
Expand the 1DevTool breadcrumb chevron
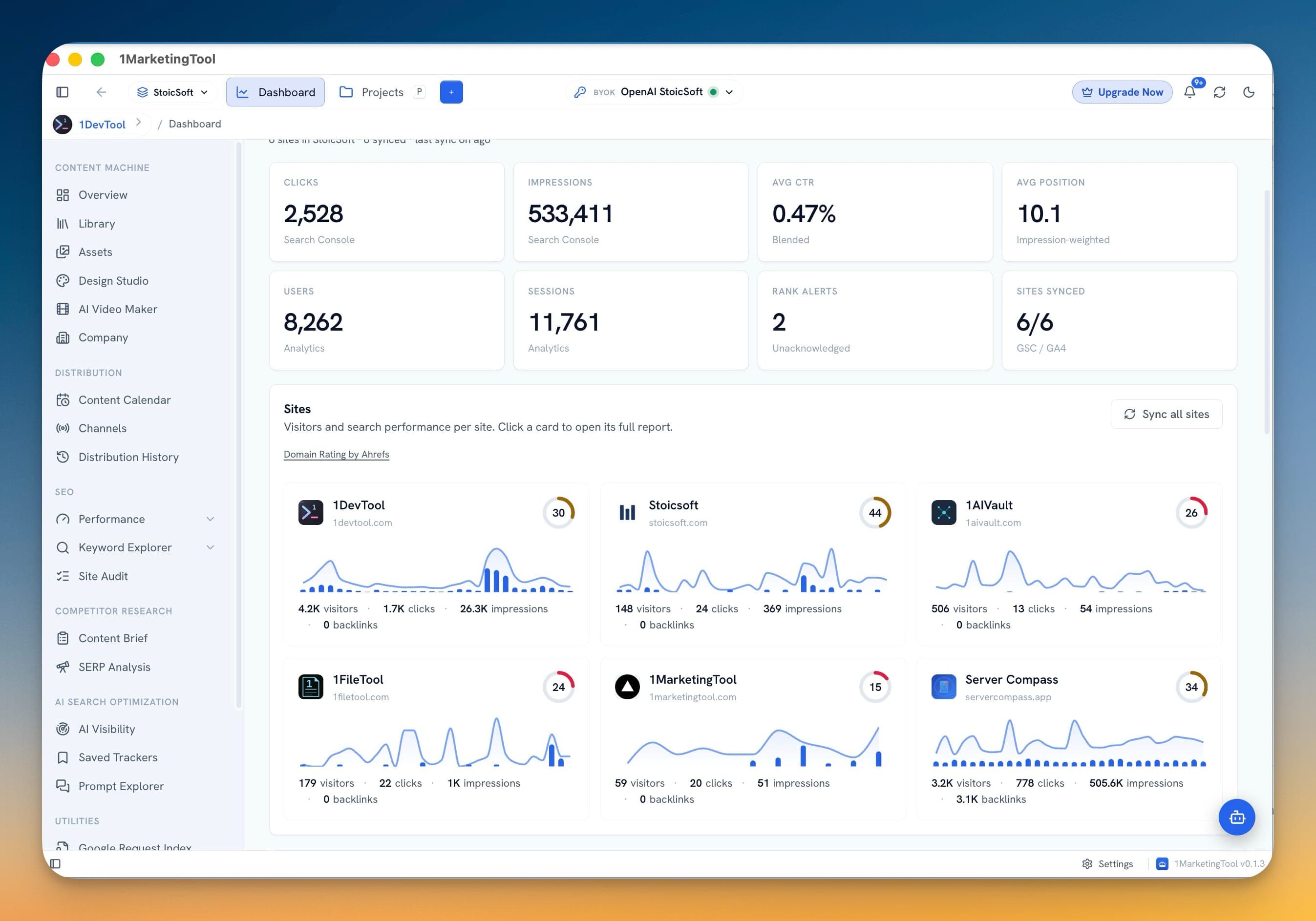(138, 122)
